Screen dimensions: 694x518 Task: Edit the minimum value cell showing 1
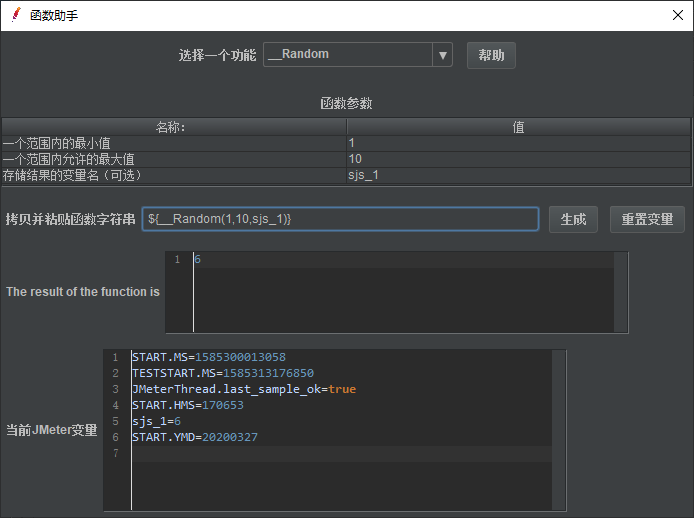click(518, 143)
